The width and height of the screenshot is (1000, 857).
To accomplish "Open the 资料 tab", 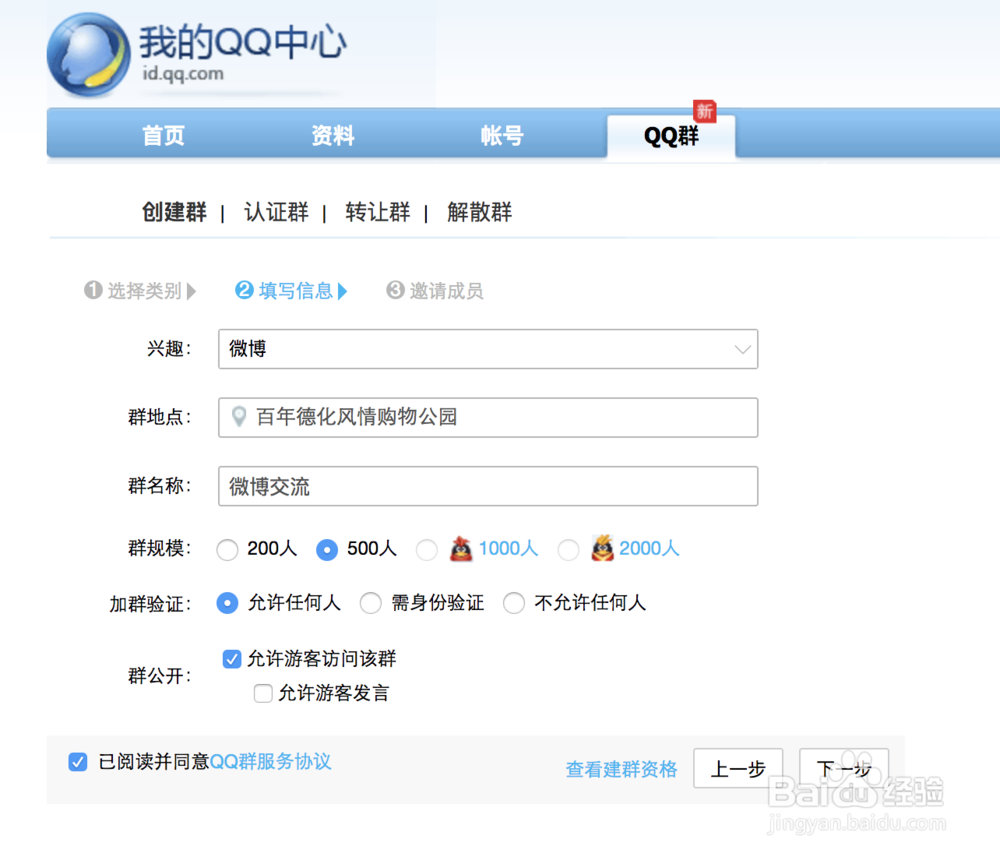I will coord(332,135).
